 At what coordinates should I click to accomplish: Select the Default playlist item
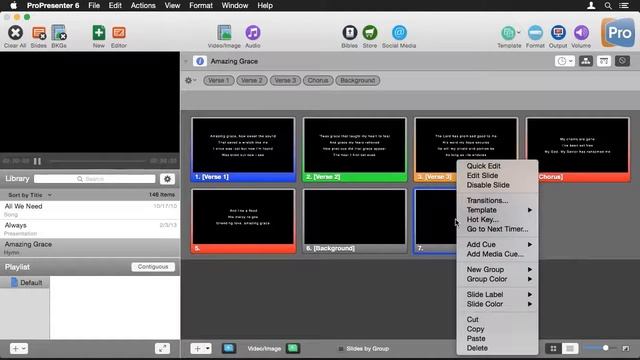[26, 282]
